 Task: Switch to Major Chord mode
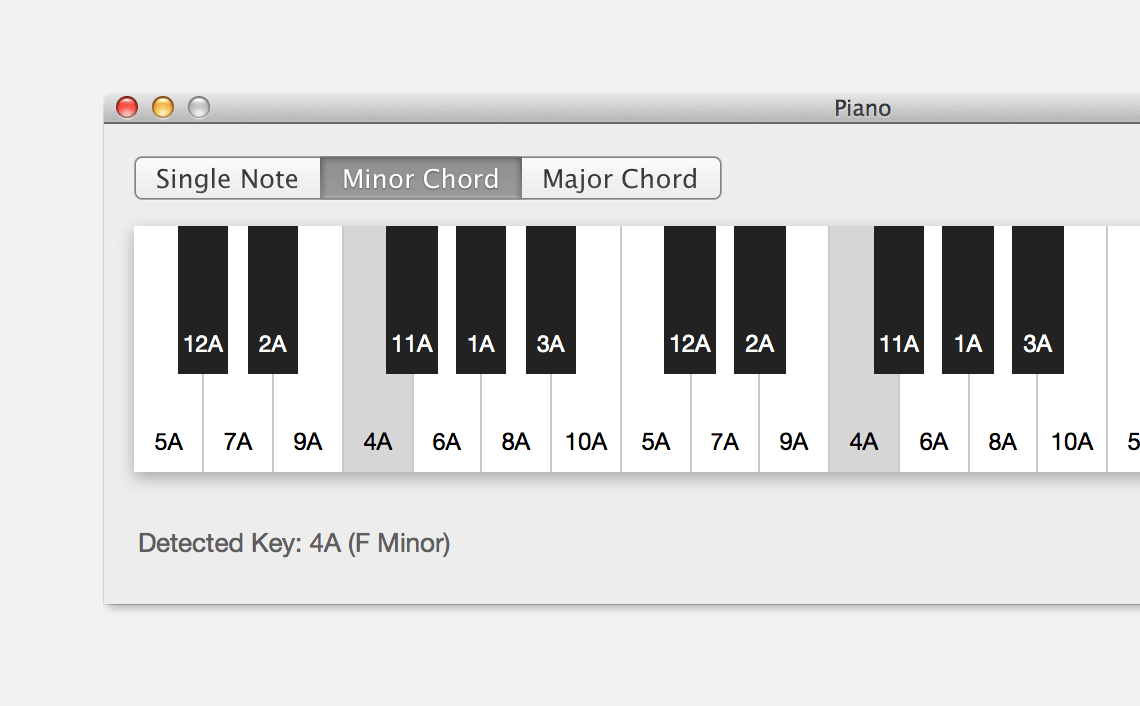click(x=620, y=178)
